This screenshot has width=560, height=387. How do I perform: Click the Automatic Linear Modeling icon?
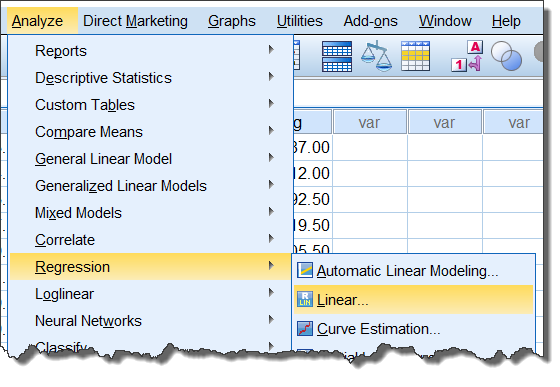tap(305, 270)
